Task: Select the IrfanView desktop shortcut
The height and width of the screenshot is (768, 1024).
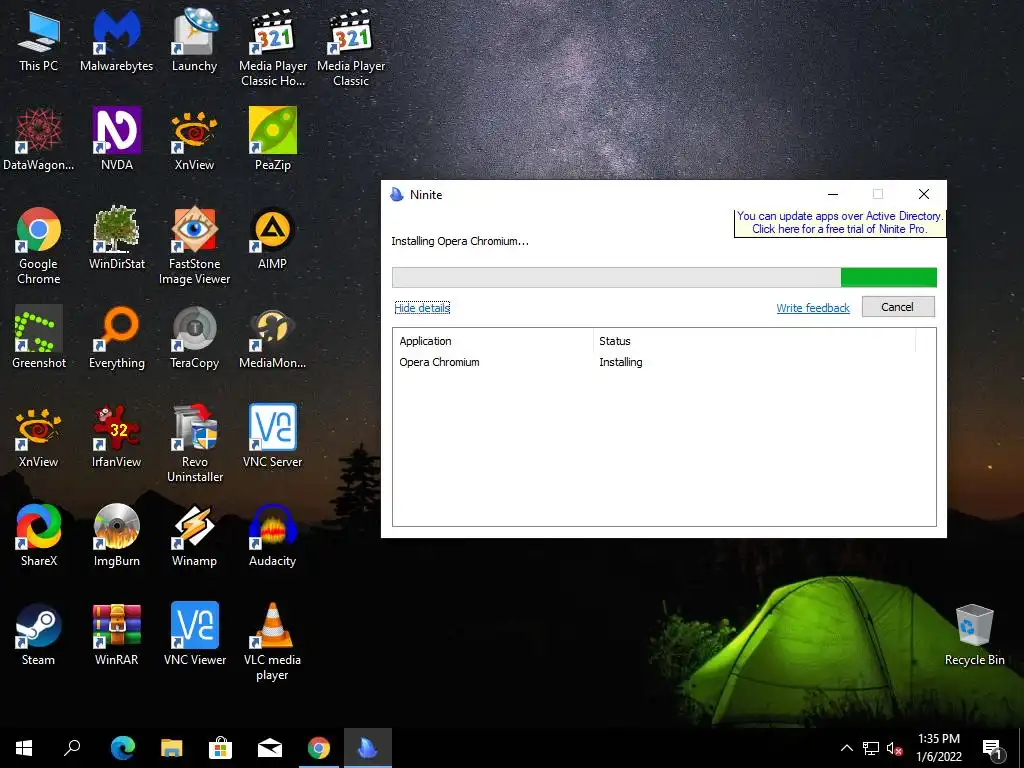Action: 116,436
